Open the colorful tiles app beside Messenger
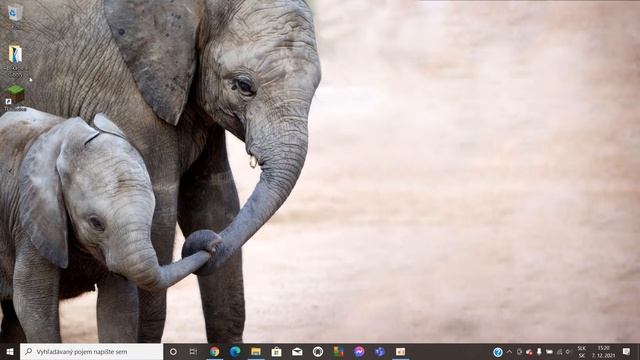640x360 pixels. 338,351
